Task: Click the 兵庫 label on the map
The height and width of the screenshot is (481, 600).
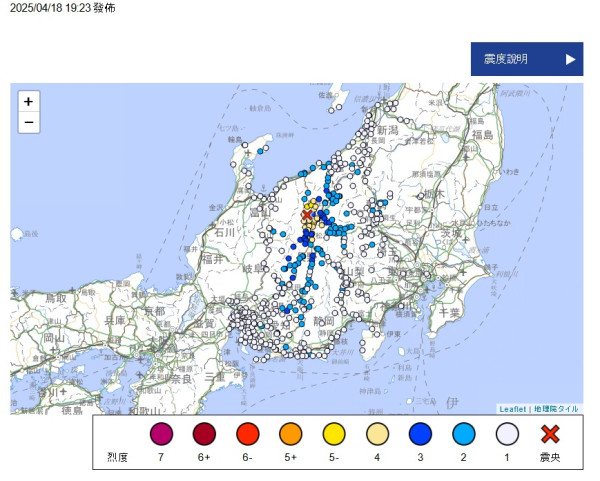Action: point(115,321)
